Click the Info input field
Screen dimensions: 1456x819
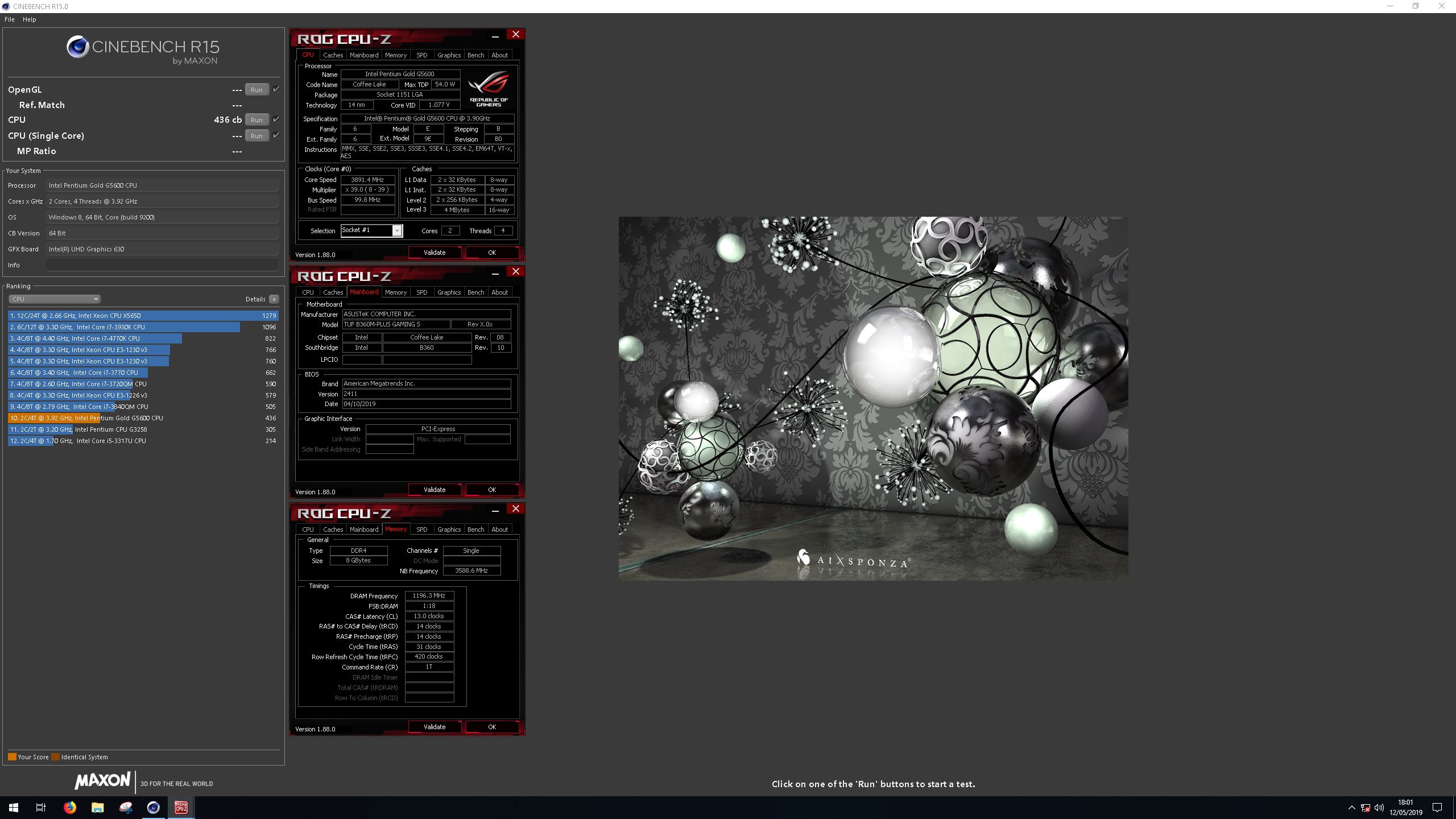click(162, 265)
